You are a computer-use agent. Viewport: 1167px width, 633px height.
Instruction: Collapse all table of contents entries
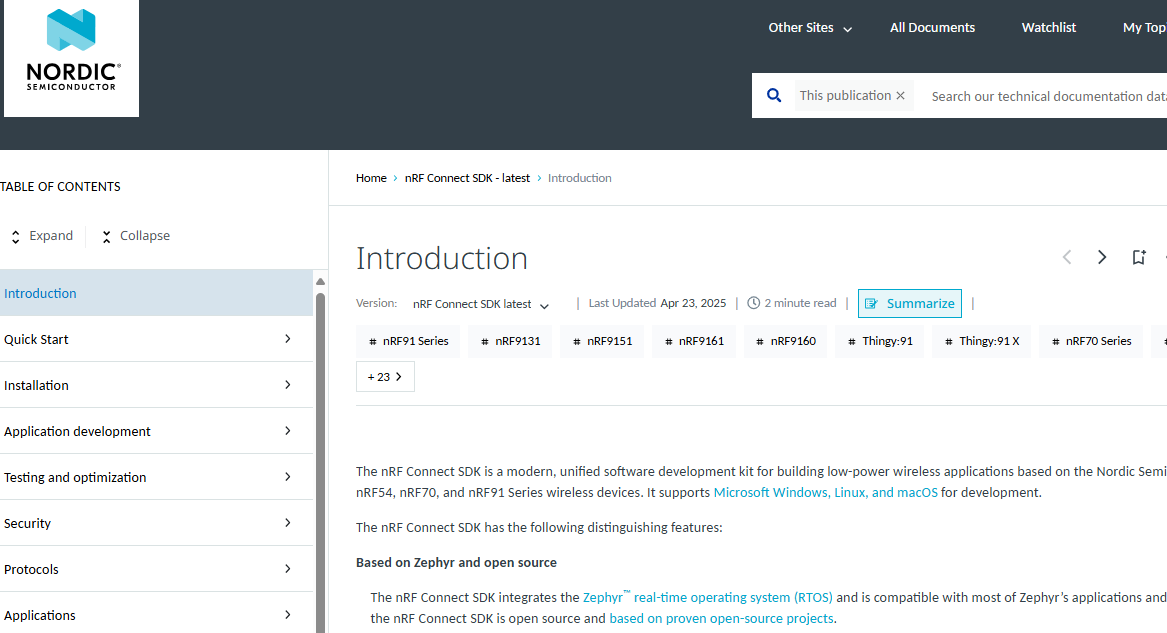(135, 236)
